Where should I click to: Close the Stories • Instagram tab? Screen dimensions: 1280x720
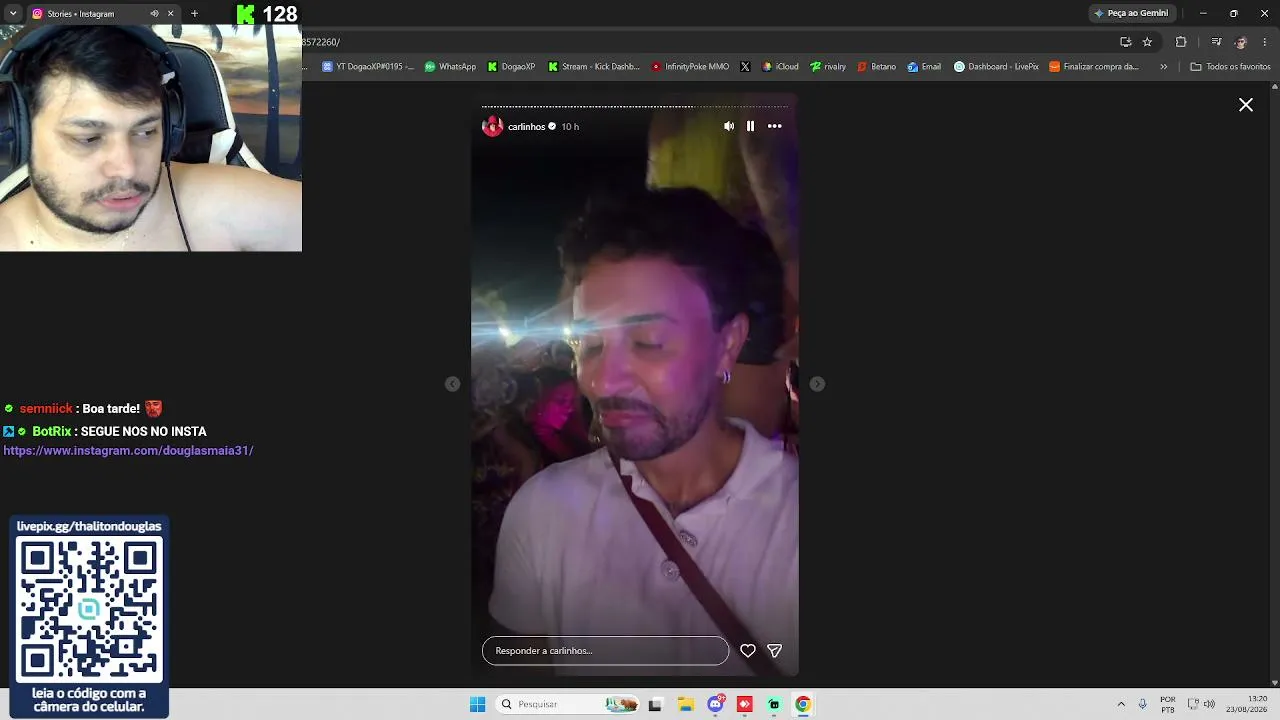coord(170,14)
